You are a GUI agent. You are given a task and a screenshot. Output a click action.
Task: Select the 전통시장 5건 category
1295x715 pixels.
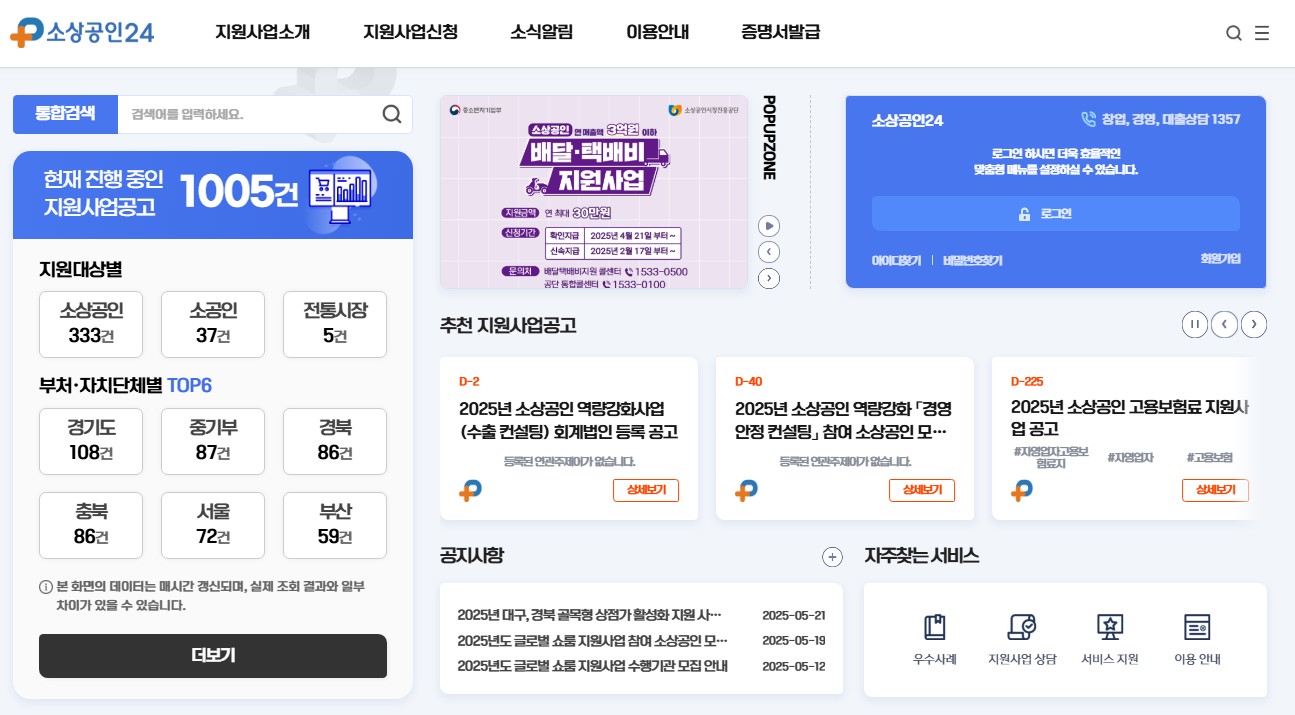[335, 324]
